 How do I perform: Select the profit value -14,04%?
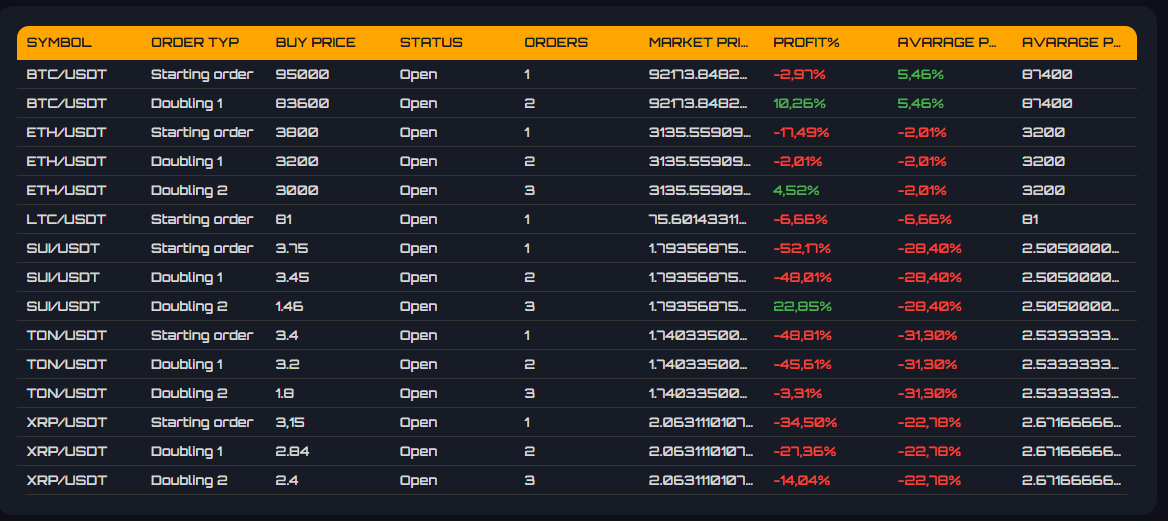click(802, 481)
